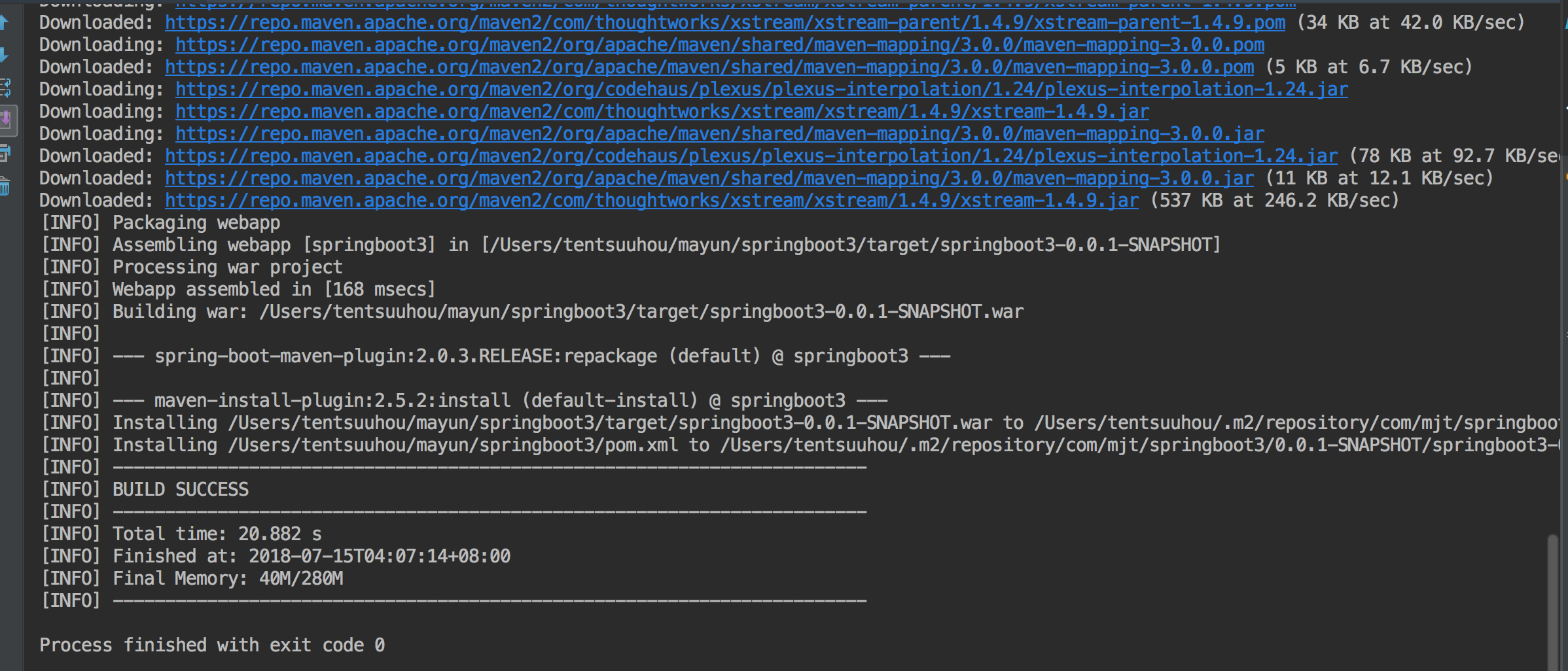Click the 'Process finished with exit code 0' text
The width and height of the screenshot is (1568, 671).
pos(212,645)
